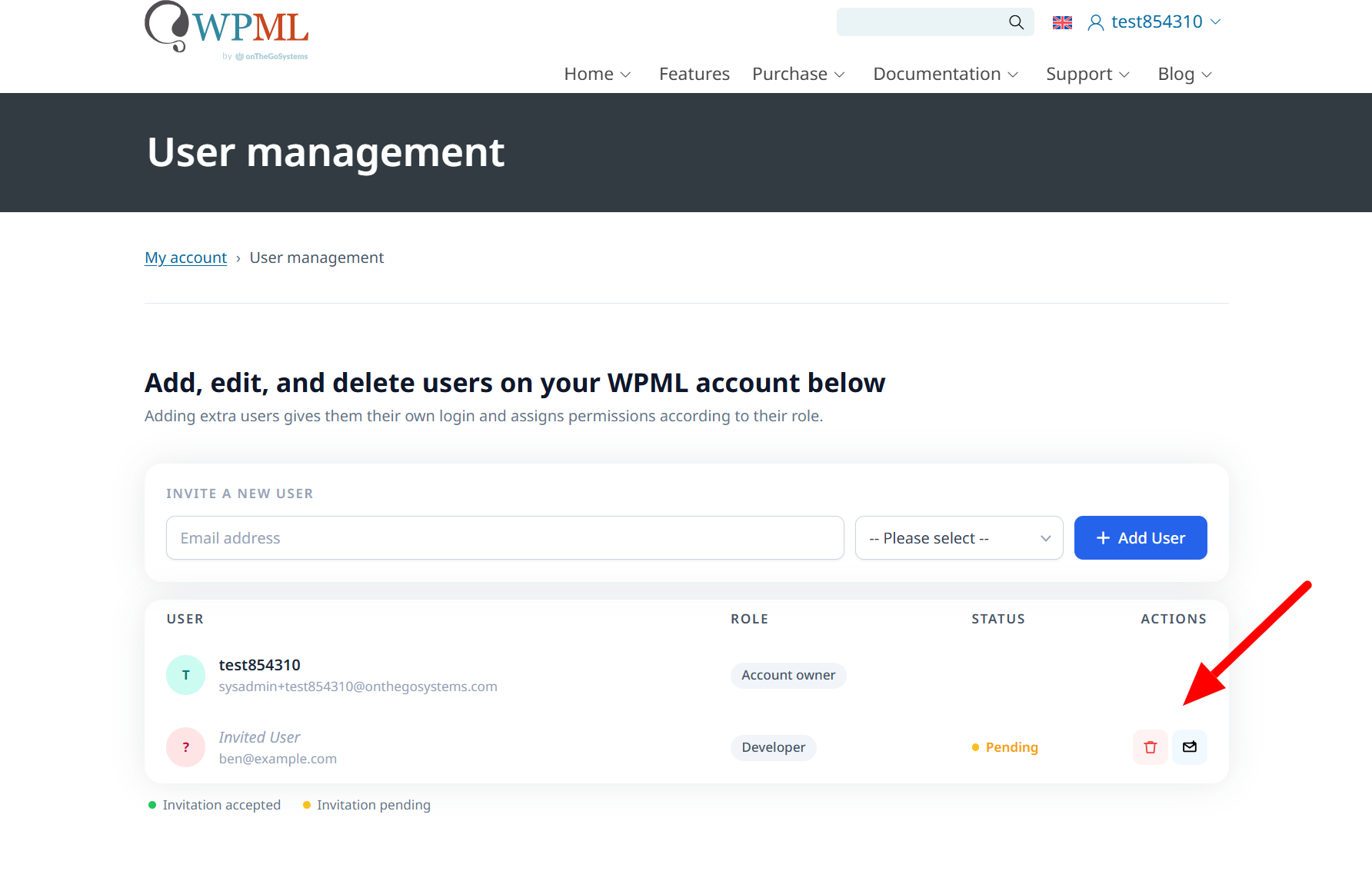1372x881 pixels.
Task: Select the Account owner role badge
Action: coord(788,675)
